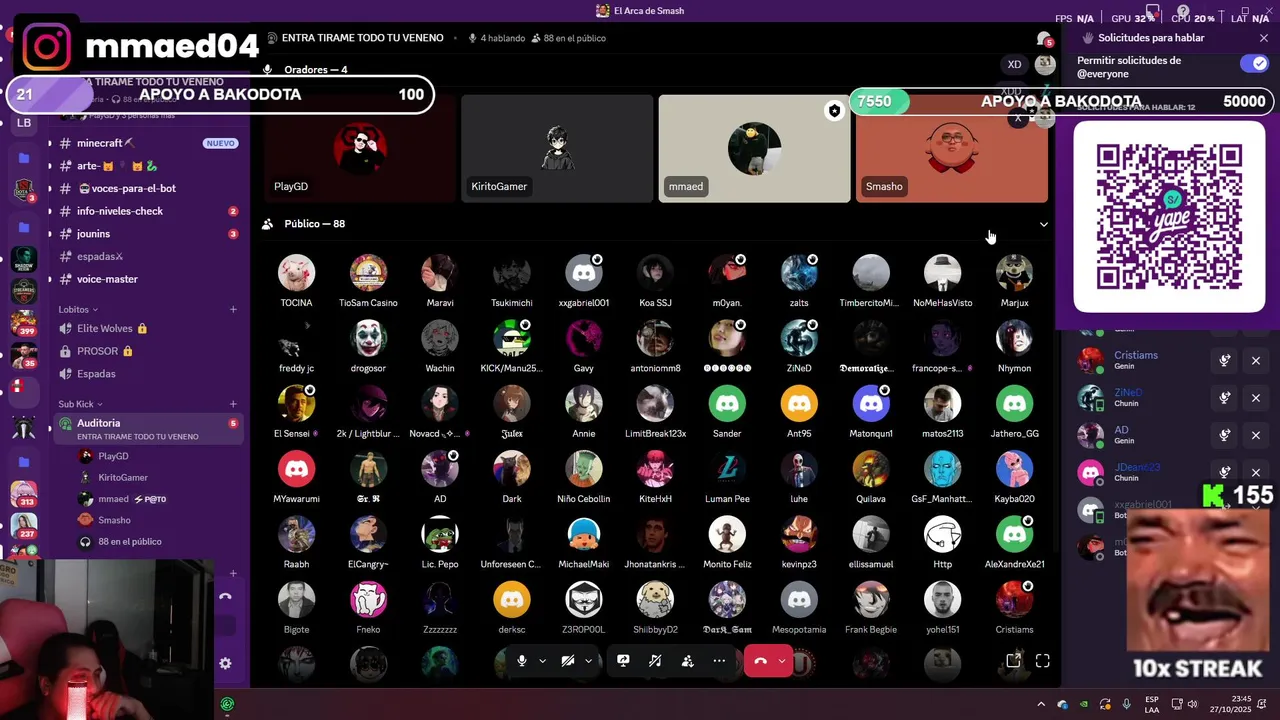Open MichaelMaki's audience avatar

point(584,535)
